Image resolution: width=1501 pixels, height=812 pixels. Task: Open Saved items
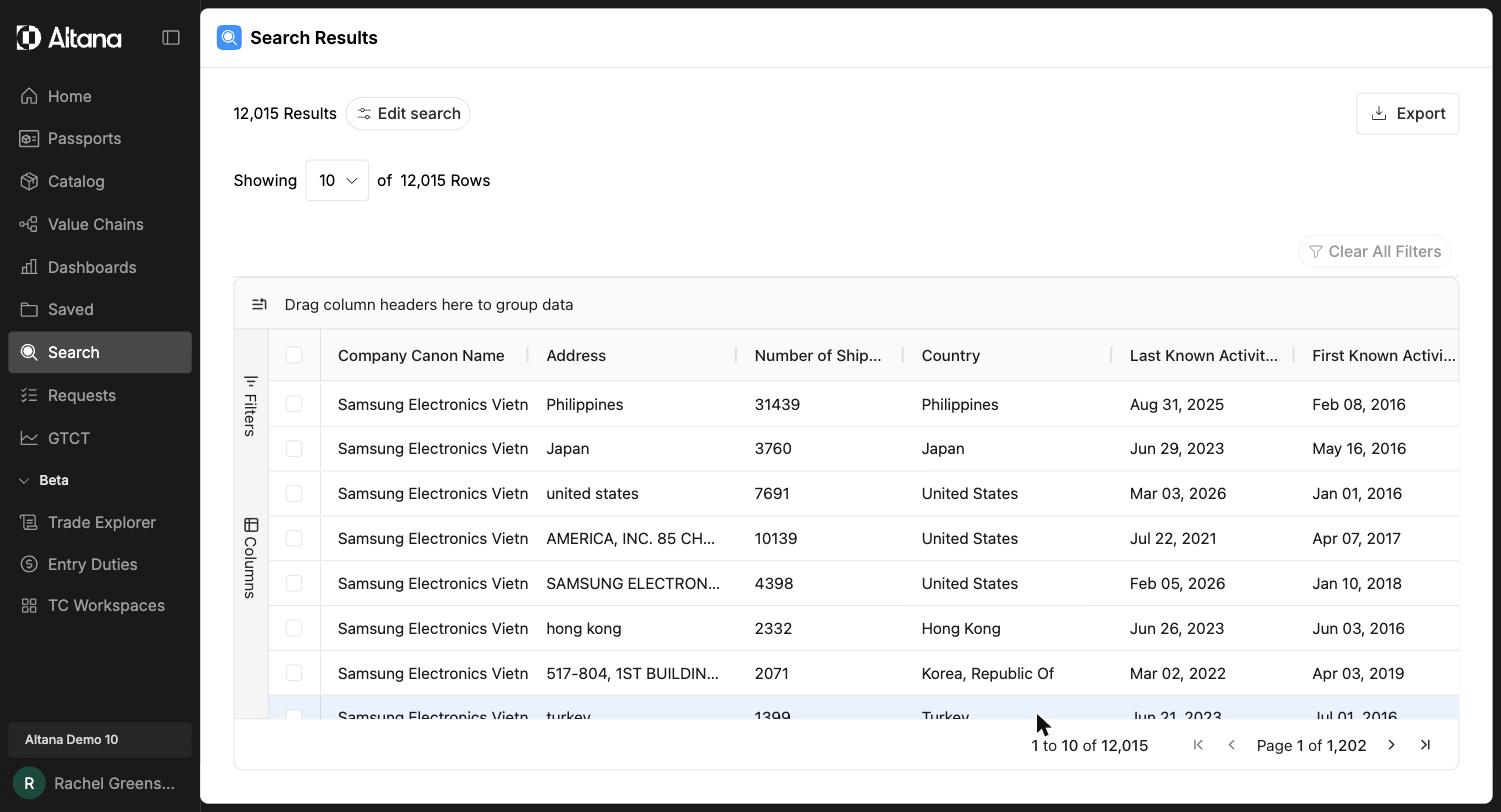pyautogui.click(x=100, y=309)
